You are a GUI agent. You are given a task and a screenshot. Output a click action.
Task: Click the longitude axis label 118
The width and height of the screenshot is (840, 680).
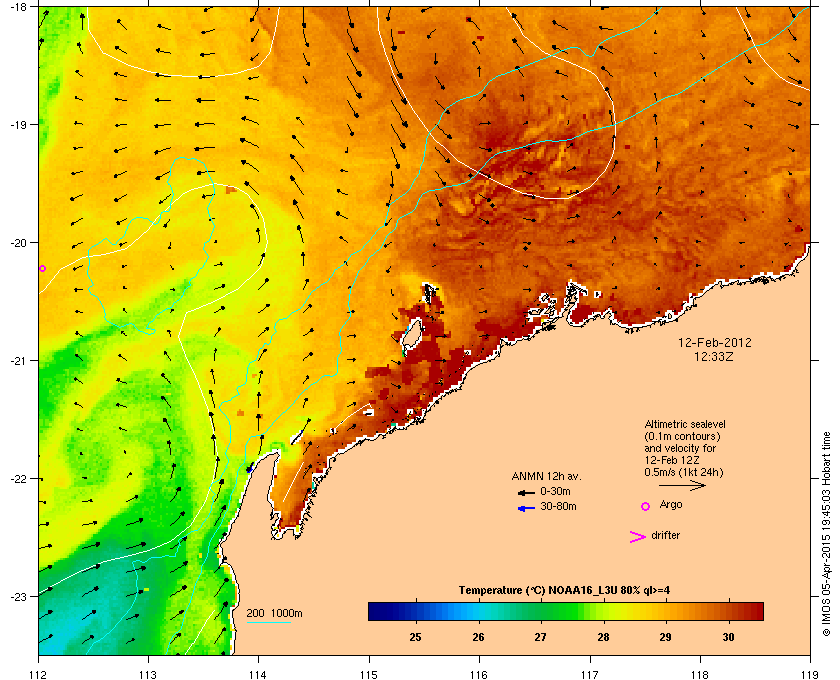coord(700,674)
